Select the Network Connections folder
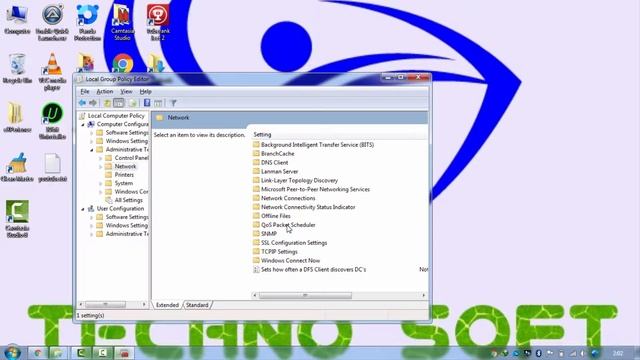 pos(284,198)
